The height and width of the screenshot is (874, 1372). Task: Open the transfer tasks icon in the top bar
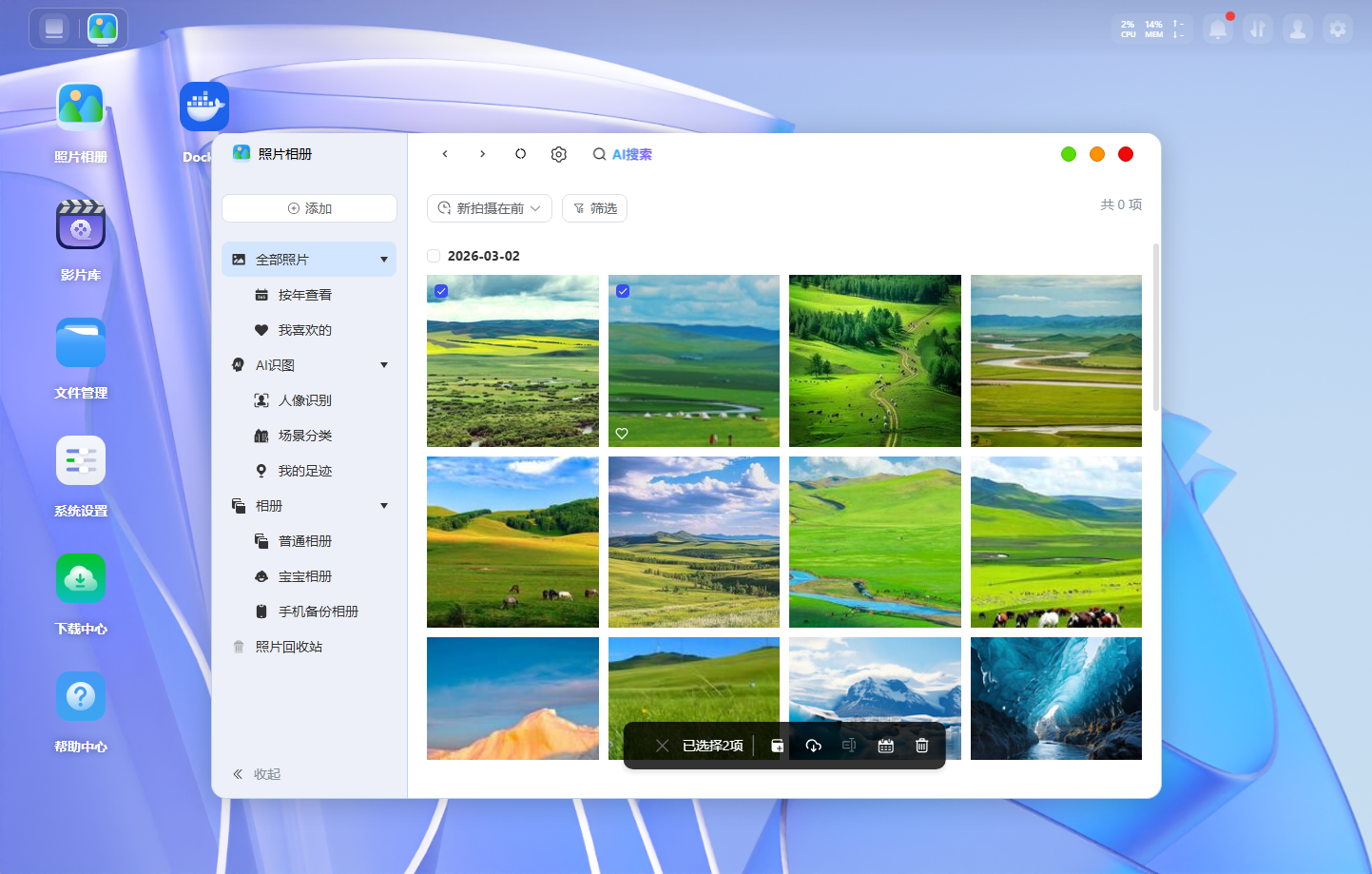tap(1258, 29)
